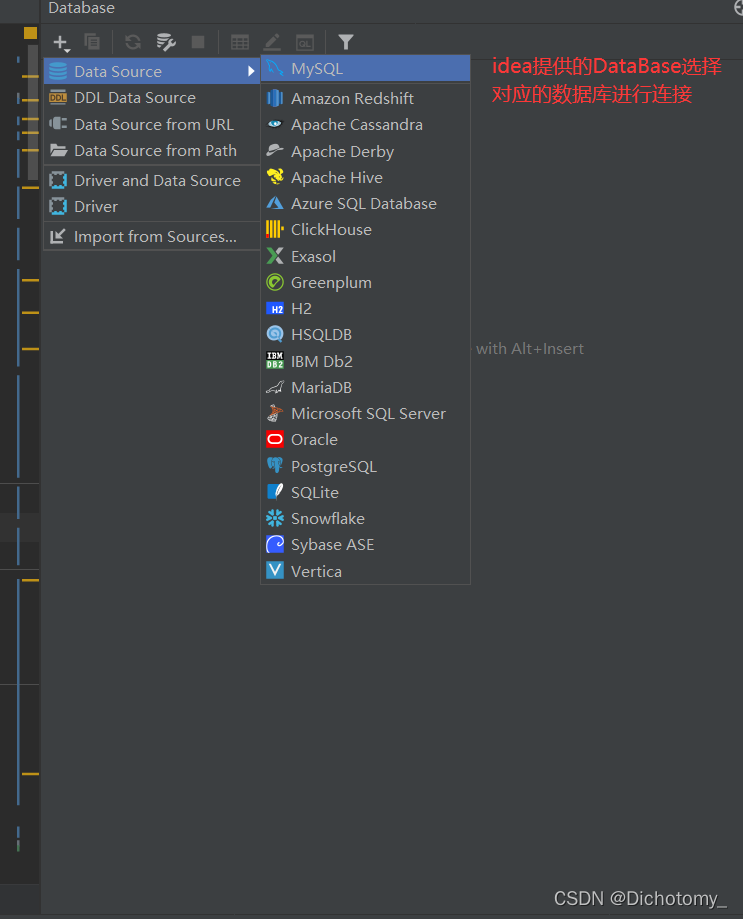The width and height of the screenshot is (743, 919).
Task: Click Import from Sources... menu item
Action: pos(152,237)
